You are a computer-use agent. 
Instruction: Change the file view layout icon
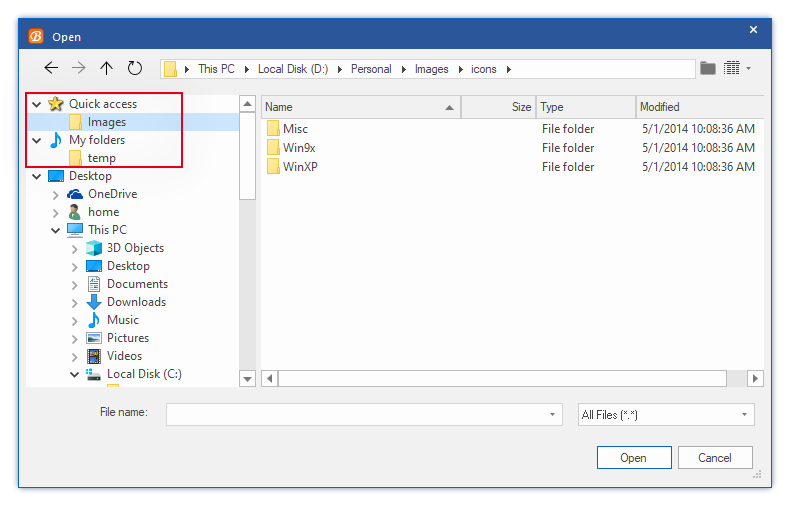732,68
